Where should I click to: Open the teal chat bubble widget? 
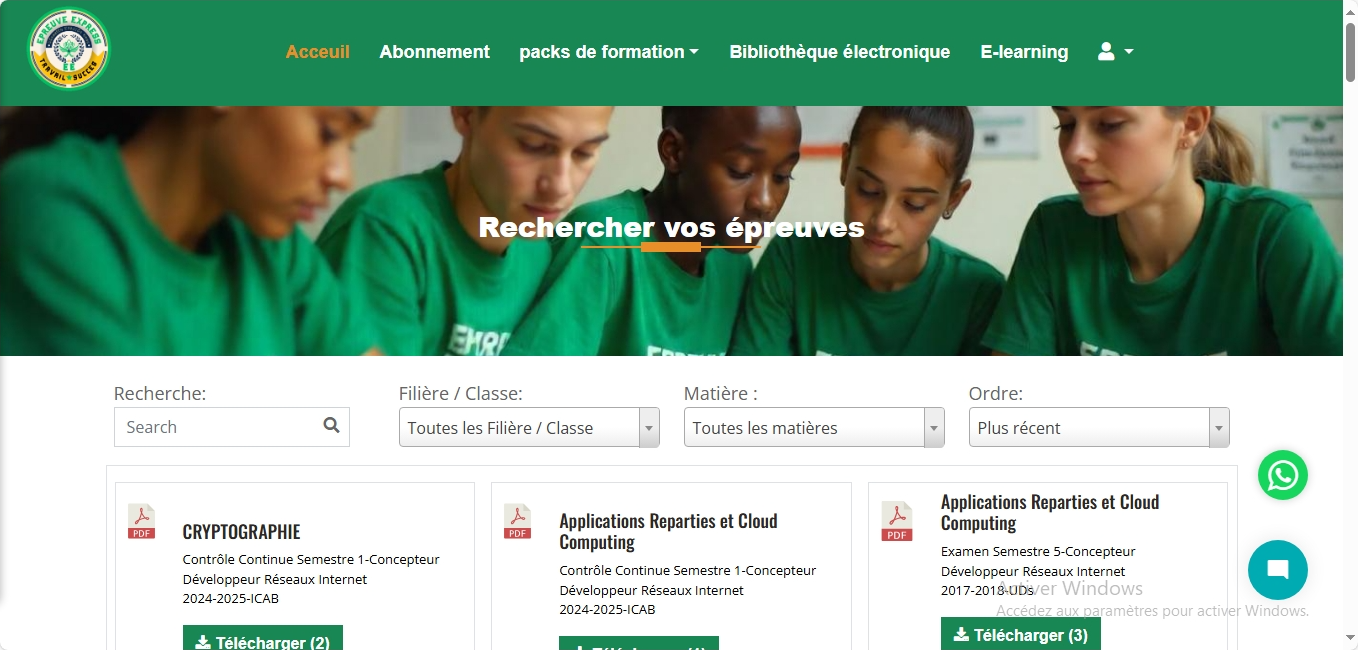pos(1278,570)
